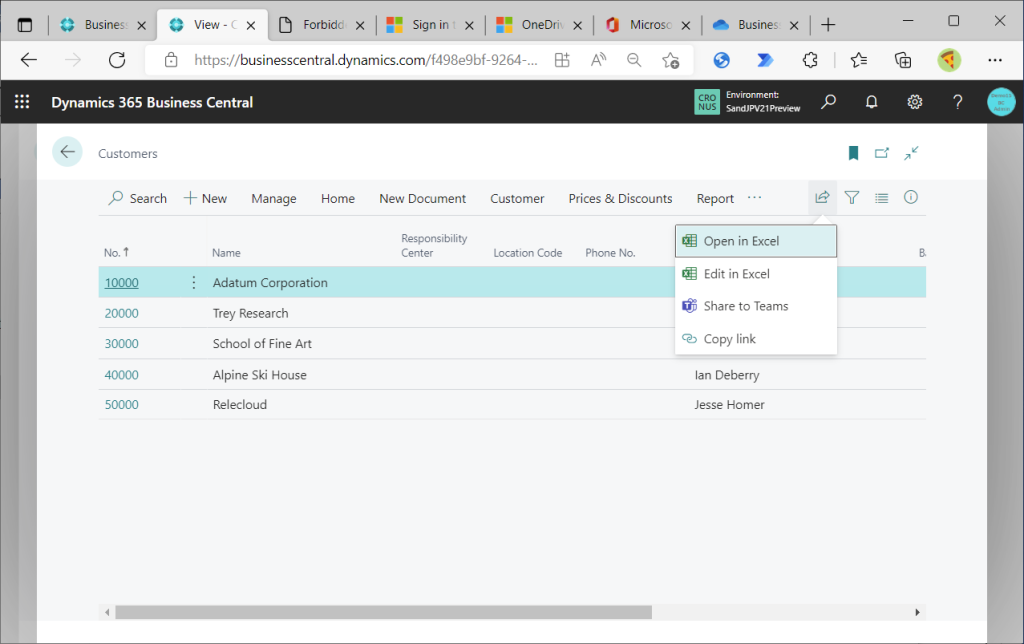This screenshot has width=1024, height=644.
Task: Open the Prices & Discounts menu
Action: click(x=620, y=199)
